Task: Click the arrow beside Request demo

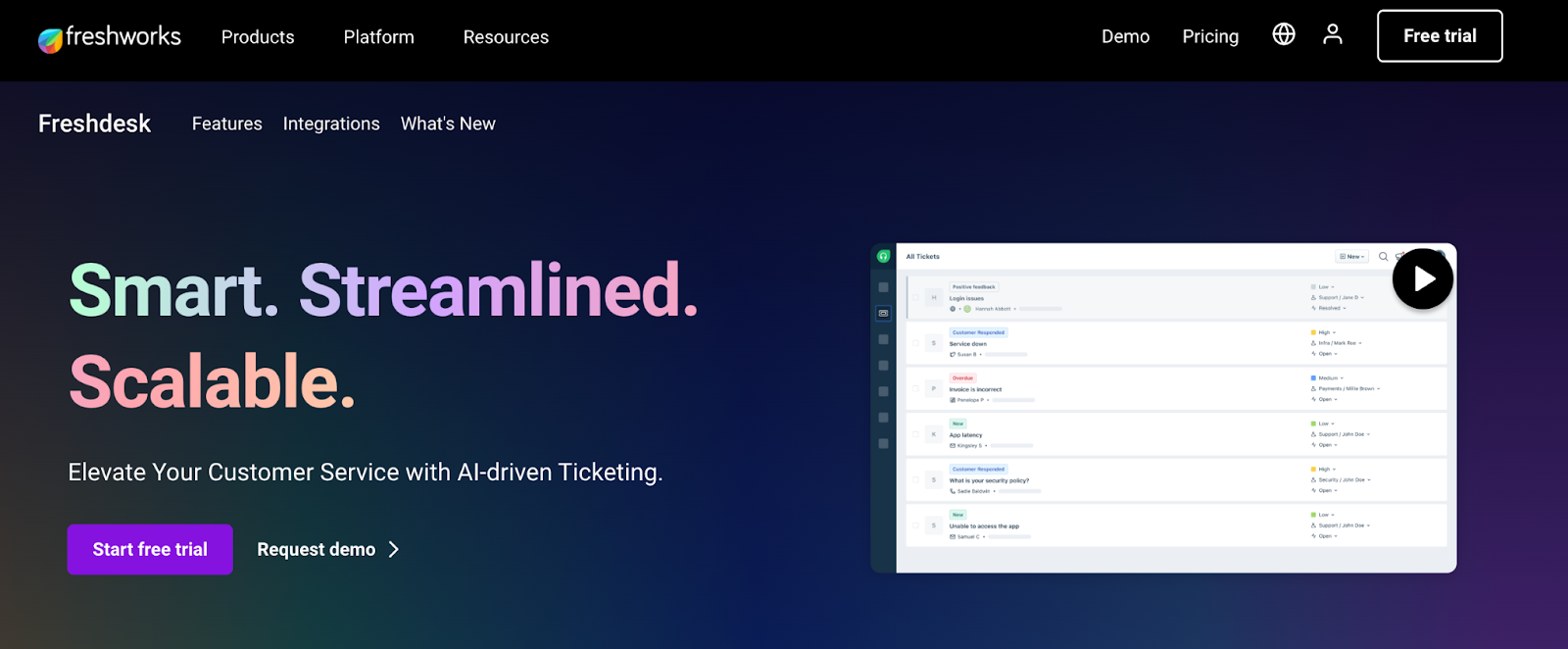Action: (394, 550)
